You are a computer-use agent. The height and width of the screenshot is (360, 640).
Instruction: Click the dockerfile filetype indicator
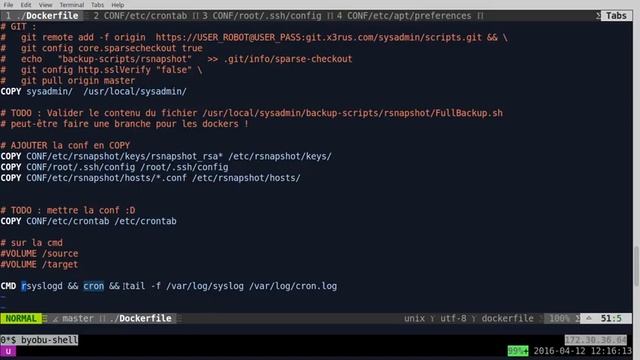507,318
